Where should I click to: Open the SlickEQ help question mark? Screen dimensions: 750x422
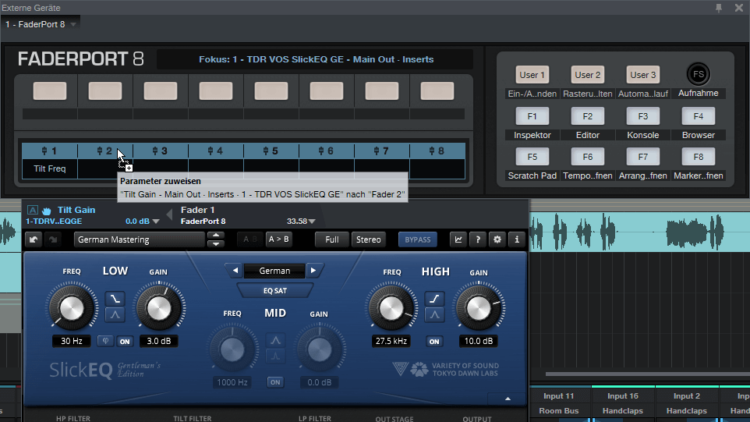(477, 240)
